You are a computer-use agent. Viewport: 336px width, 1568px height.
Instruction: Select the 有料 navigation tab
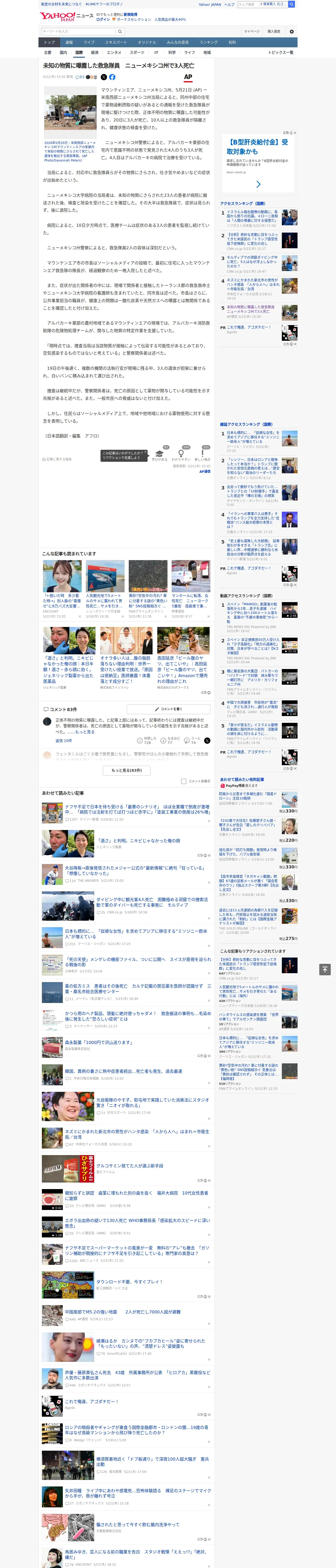coord(232,43)
